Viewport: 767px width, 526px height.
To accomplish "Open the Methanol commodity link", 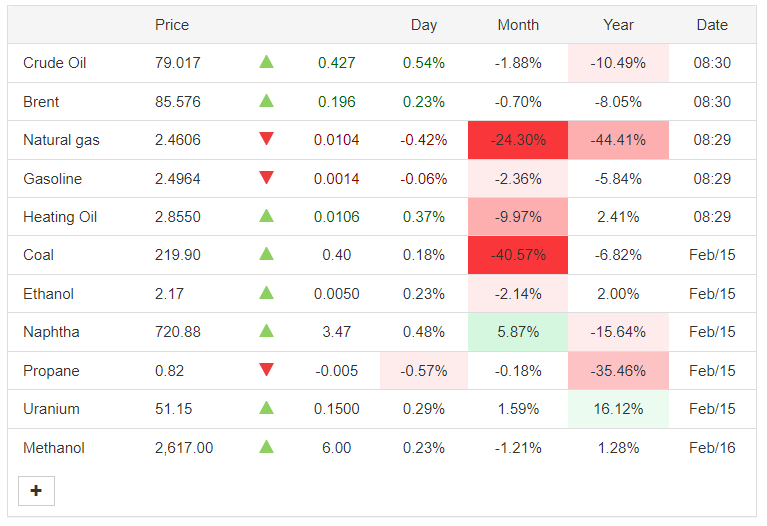I will tap(53, 448).
